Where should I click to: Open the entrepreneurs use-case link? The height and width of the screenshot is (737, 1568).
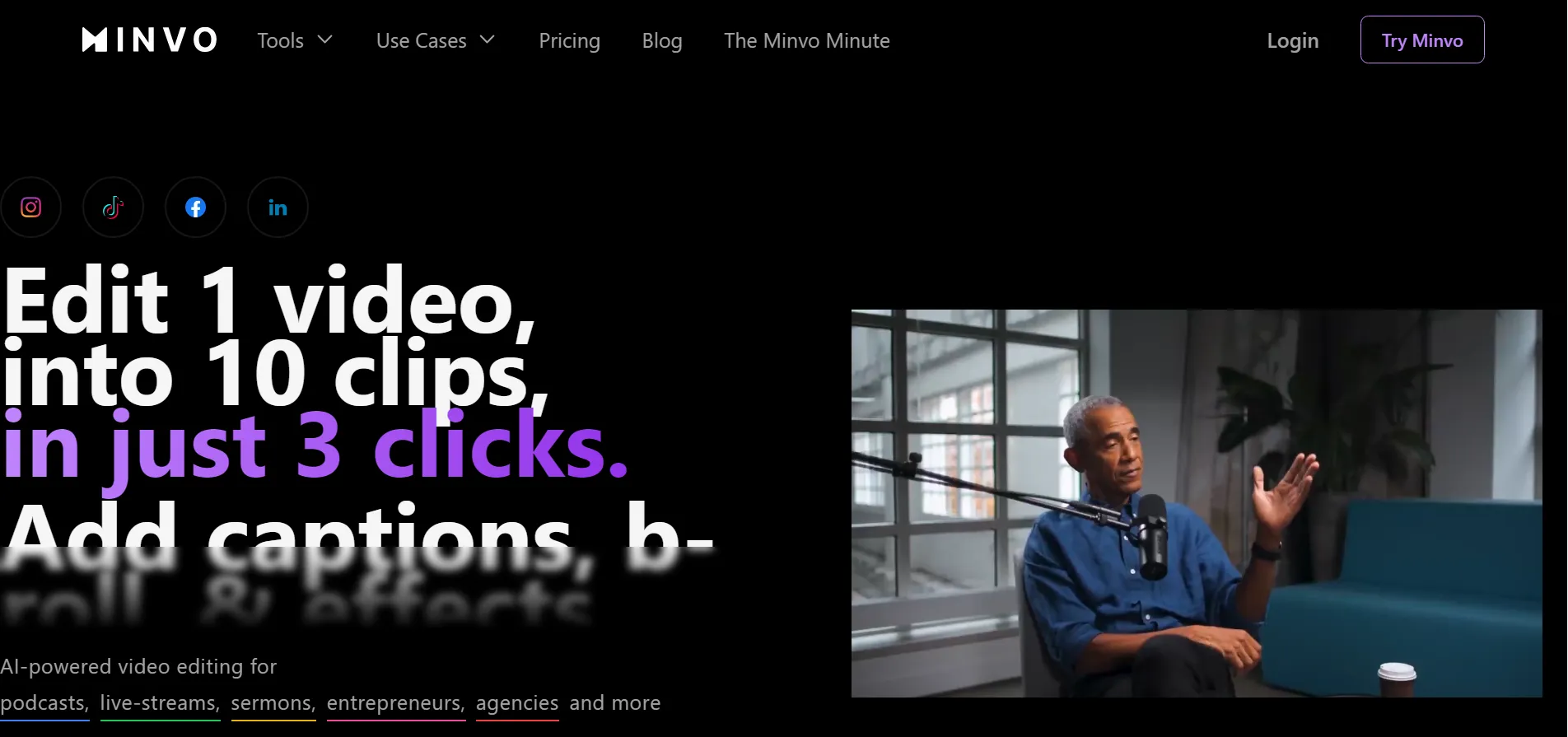coord(396,703)
